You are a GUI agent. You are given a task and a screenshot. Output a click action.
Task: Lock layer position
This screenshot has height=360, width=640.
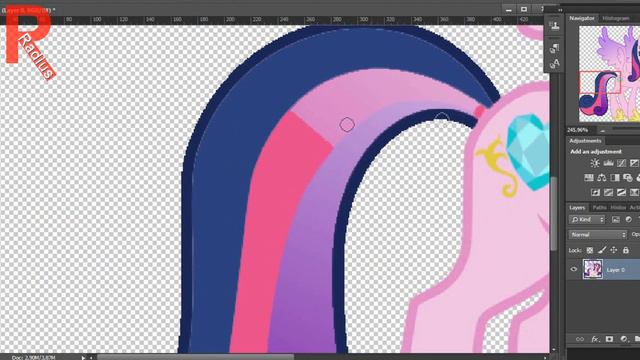point(613,250)
